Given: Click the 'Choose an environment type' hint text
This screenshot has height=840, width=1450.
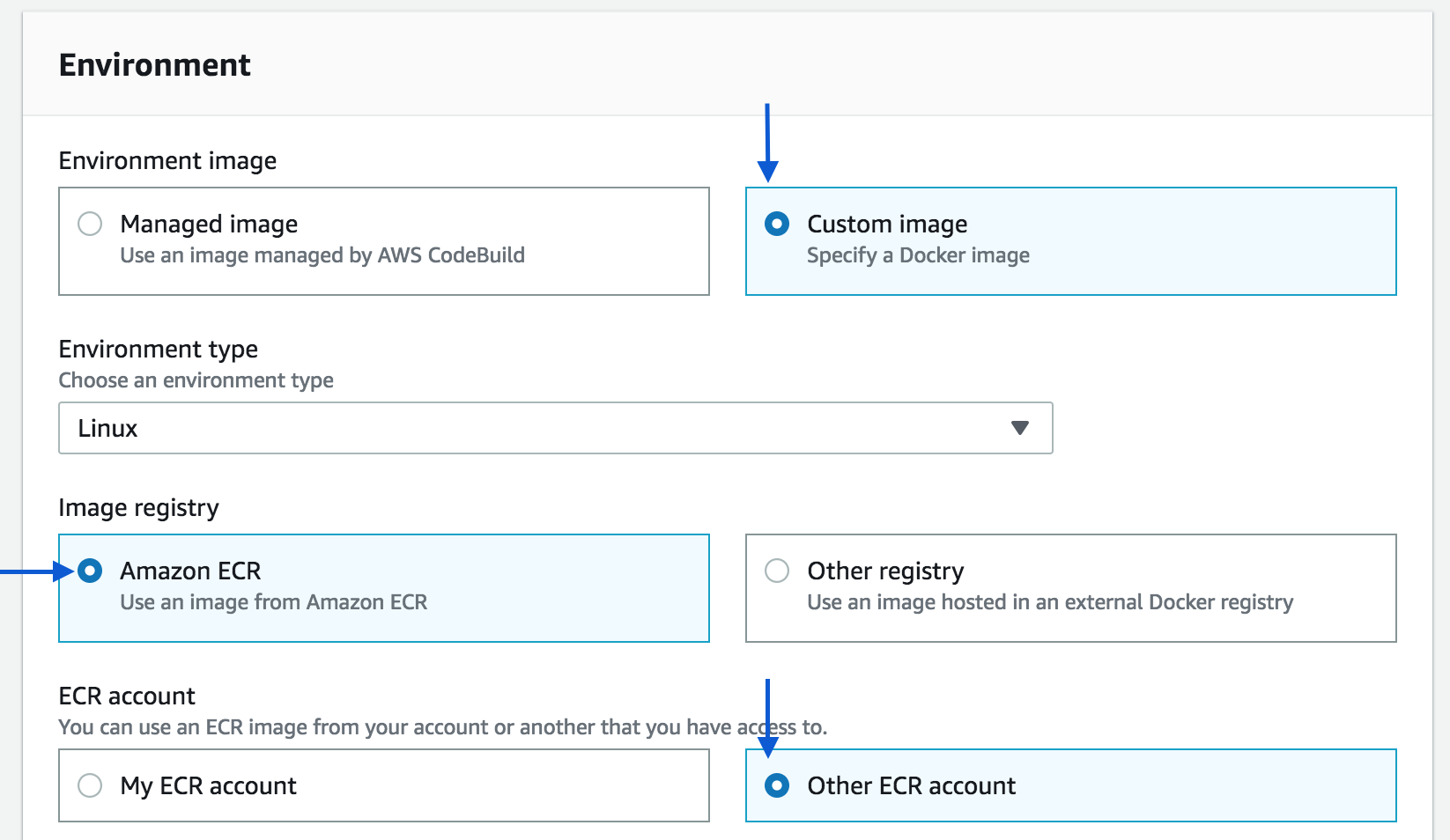Looking at the screenshot, I should tap(196, 380).
